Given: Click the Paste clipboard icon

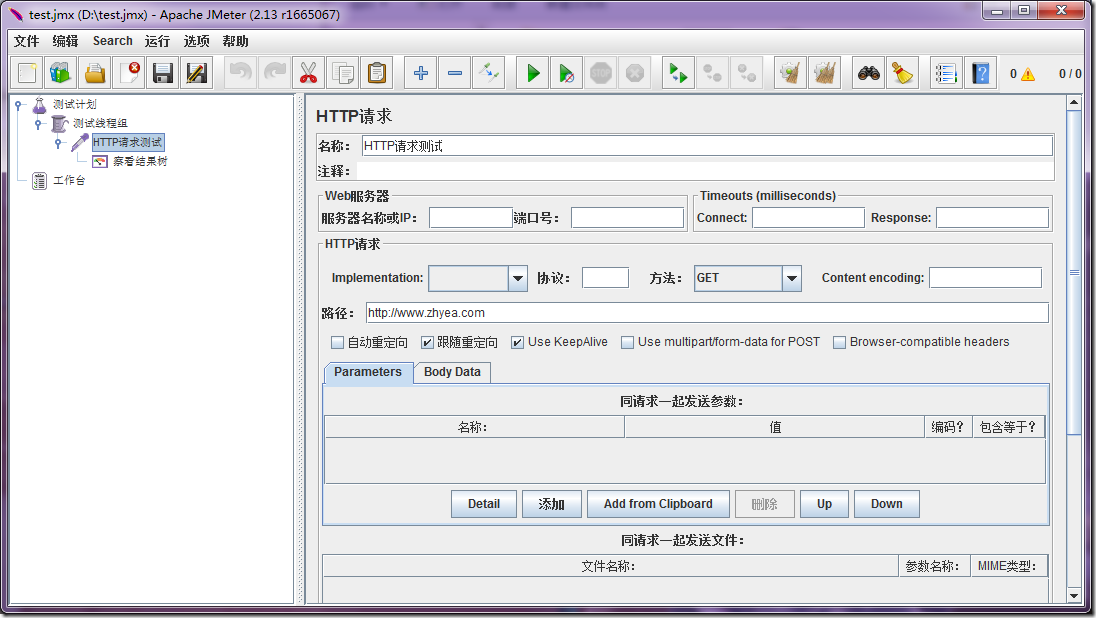Looking at the screenshot, I should click(x=377, y=73).
